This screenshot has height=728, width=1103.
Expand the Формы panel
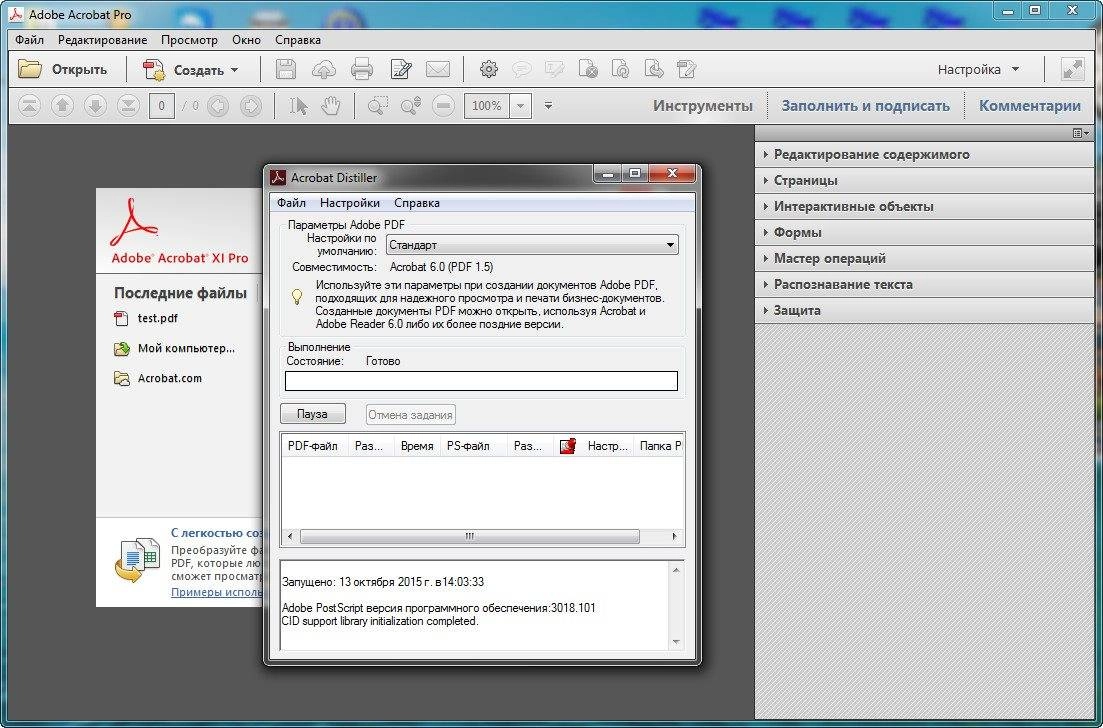click(x=924, y=233)
